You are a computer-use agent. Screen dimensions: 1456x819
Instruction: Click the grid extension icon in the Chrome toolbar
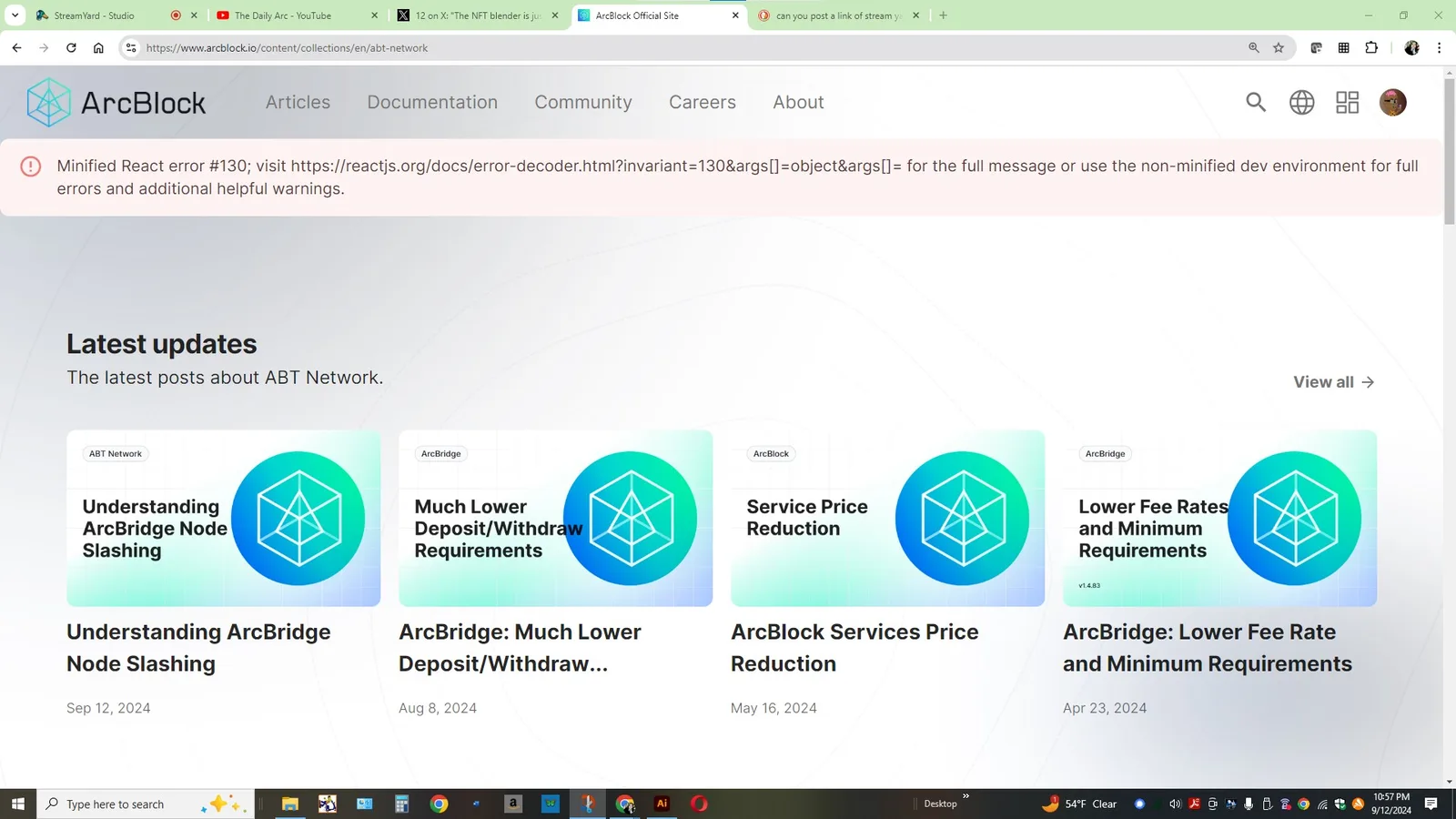pyautogui.click(x=1344, y=47)
